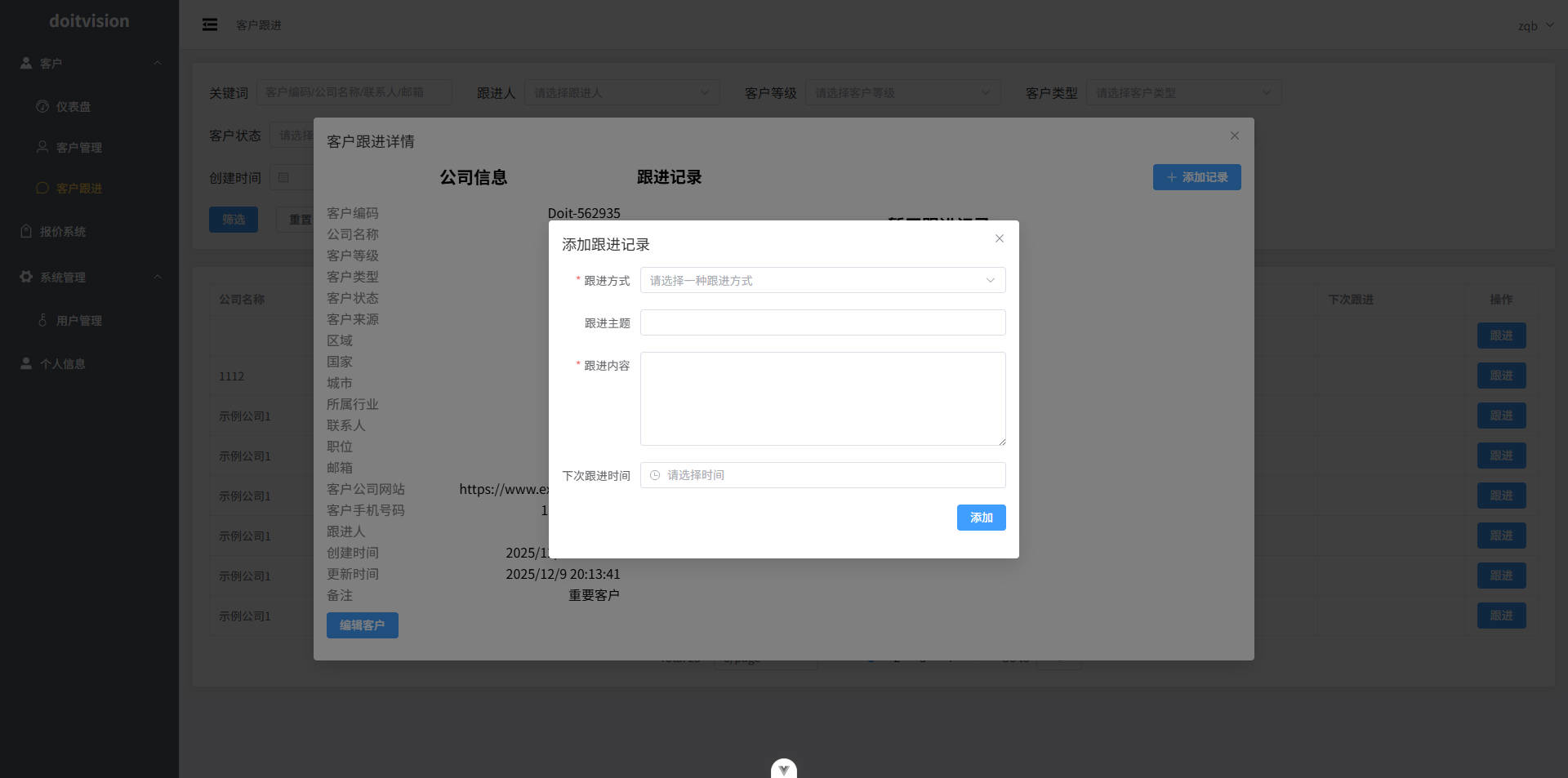1568x778 pixels.
Task: Click the 1112 company name cell
Action: click(x=231, y=376)
